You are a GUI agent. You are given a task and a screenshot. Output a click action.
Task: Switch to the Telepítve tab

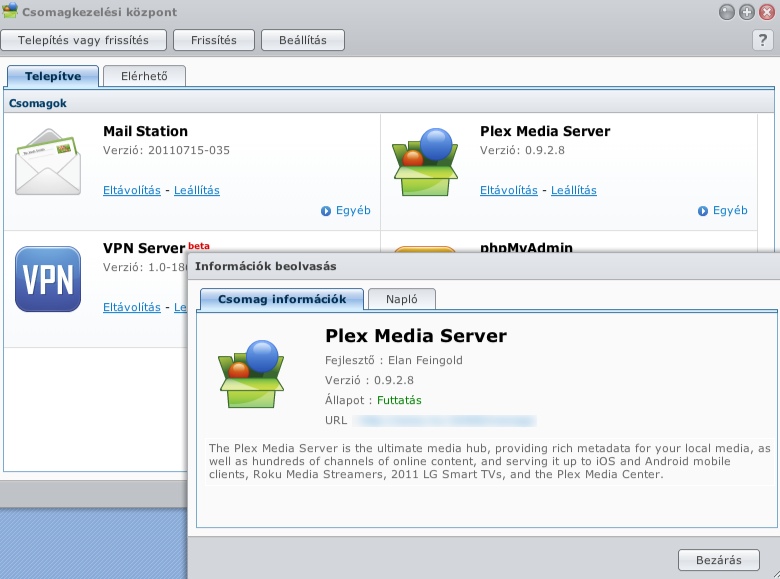pyautogui.click(x=53, y=76)
